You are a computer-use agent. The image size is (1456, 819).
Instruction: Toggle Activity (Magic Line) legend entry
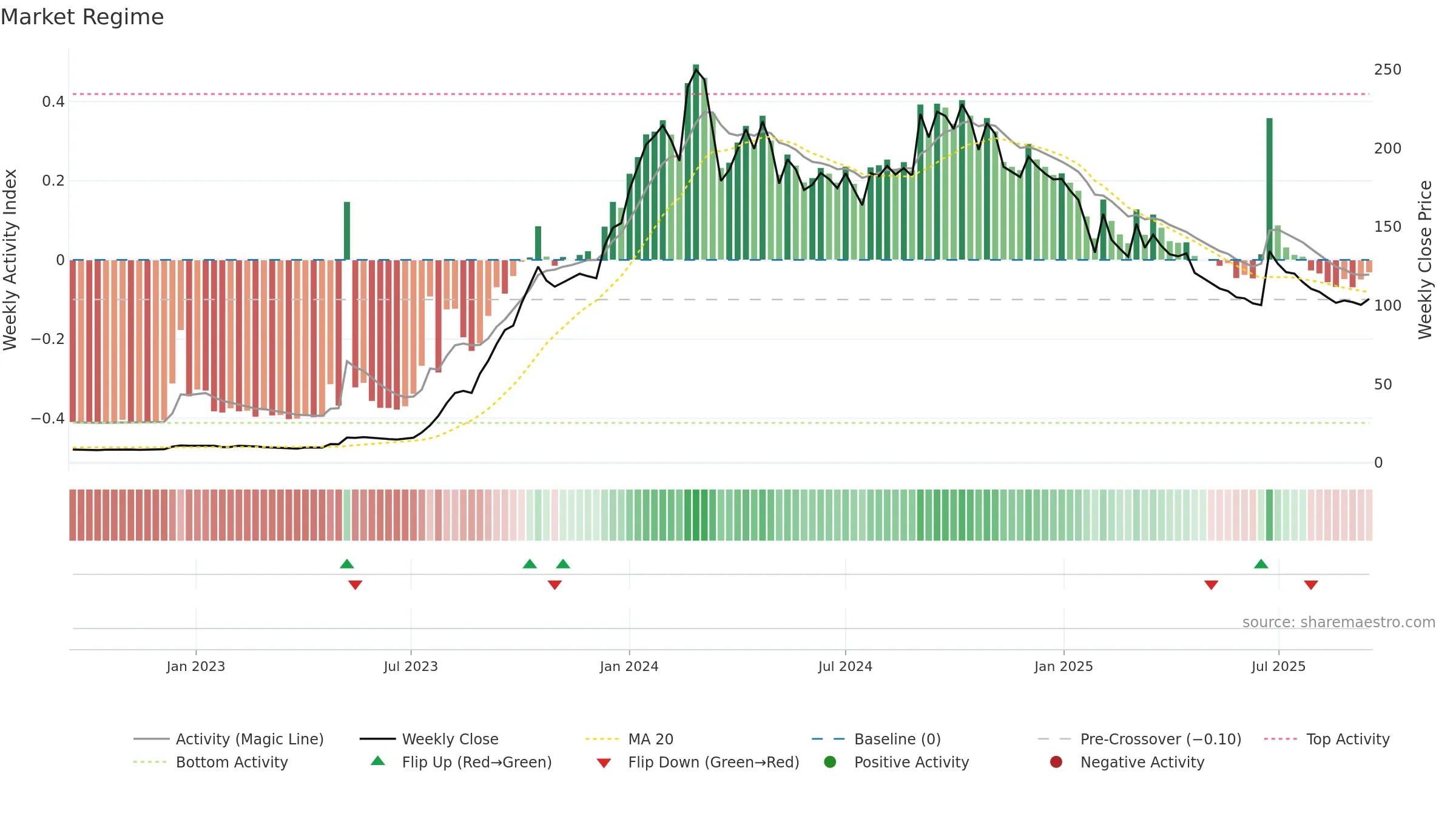coord(229,739)
